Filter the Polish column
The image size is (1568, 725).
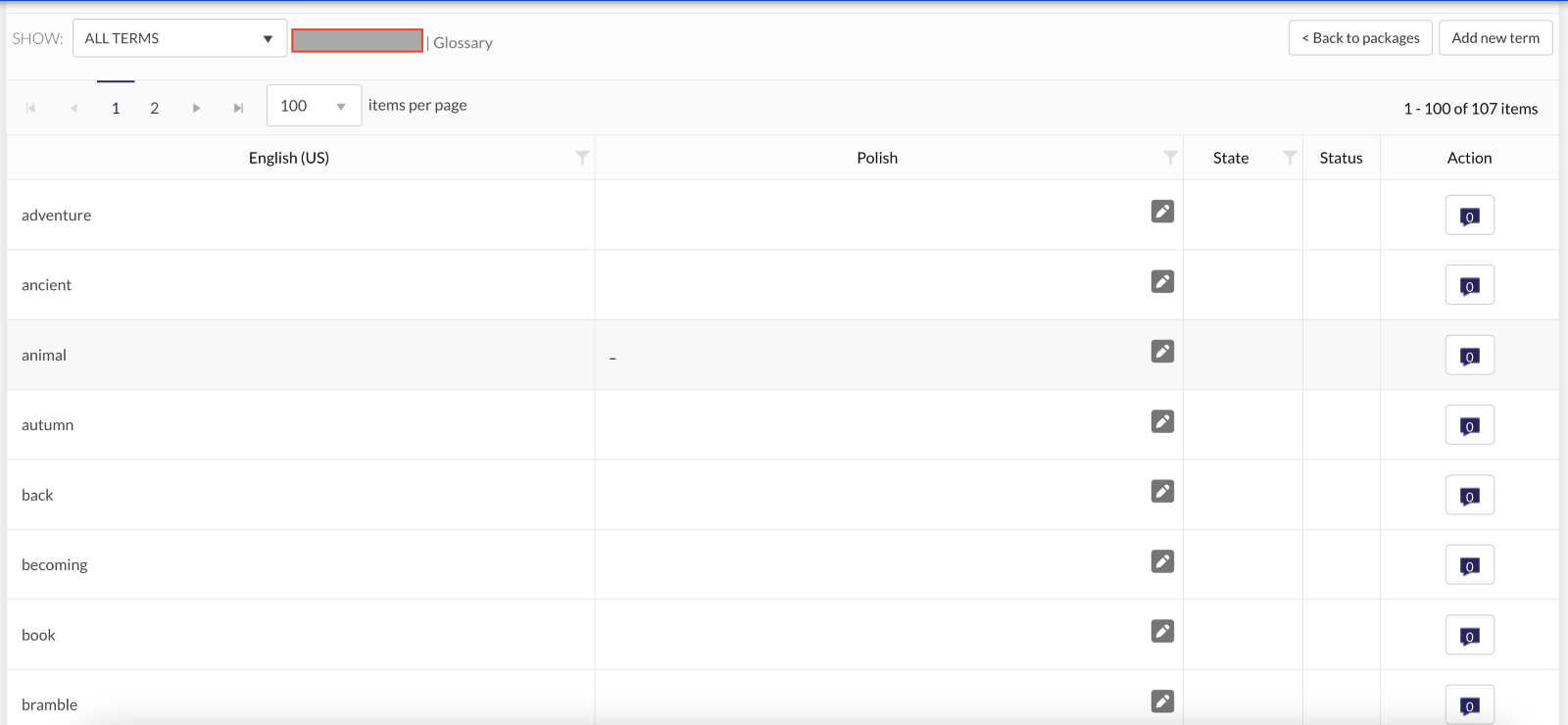pos(1170,158)
